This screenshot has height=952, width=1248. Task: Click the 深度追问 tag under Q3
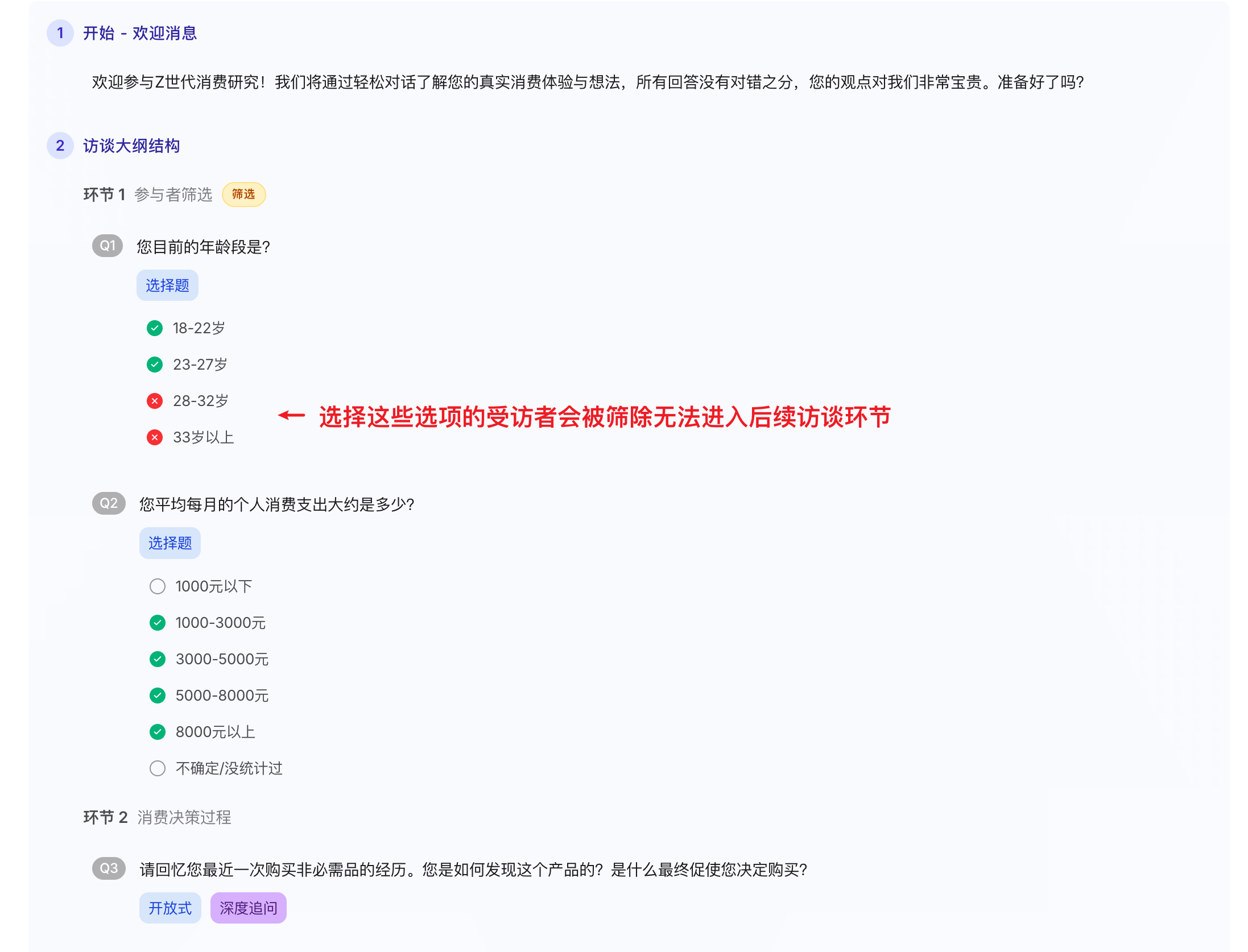tap(249, 908)
